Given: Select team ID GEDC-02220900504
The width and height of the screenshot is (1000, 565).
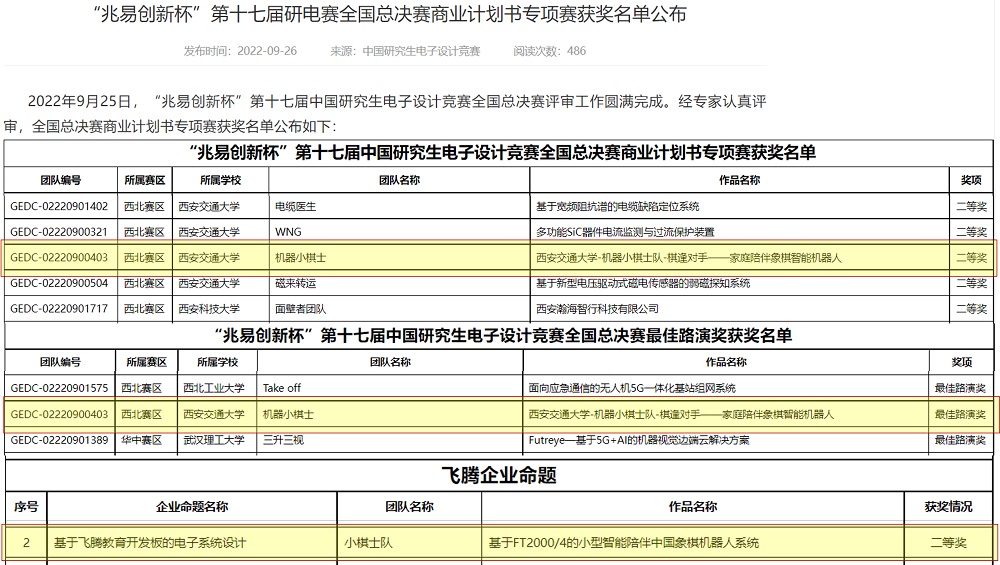Looking at the screenshot, I should coord(59,283).
